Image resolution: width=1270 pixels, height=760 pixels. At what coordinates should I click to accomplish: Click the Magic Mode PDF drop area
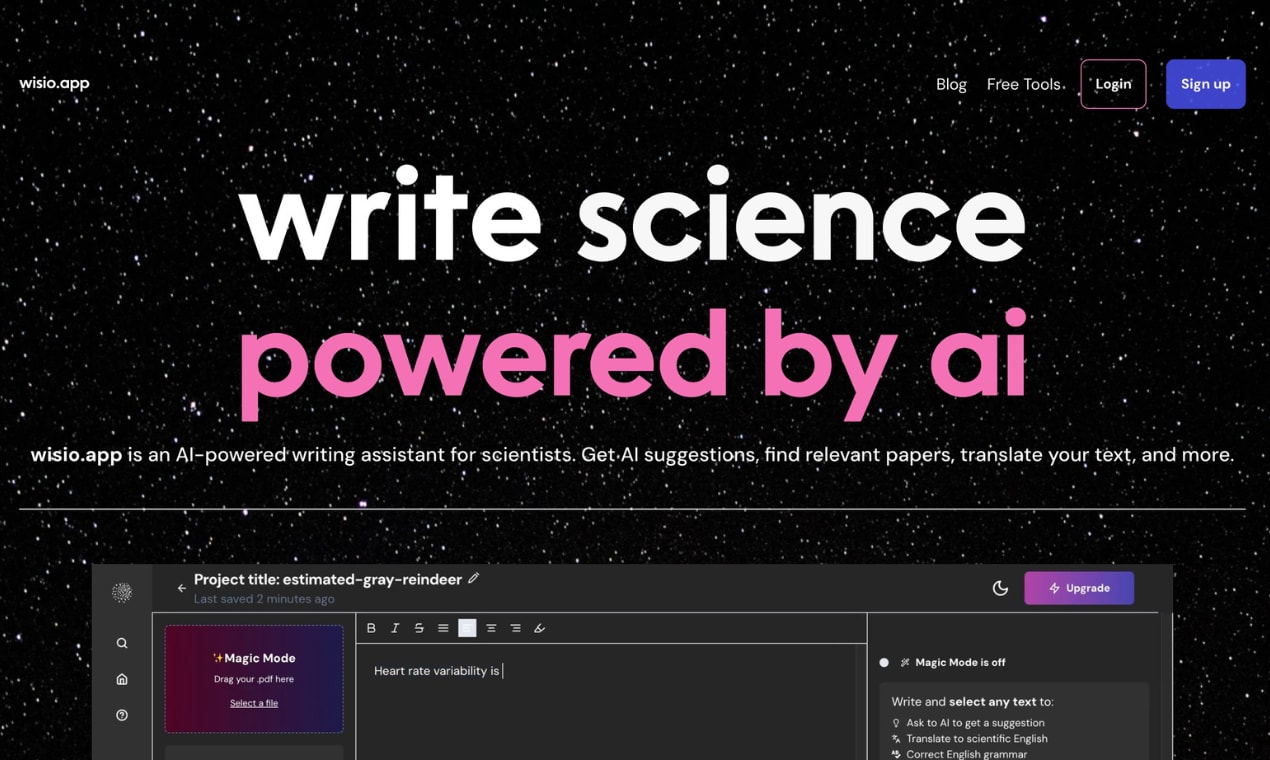[x=254, y=679]
